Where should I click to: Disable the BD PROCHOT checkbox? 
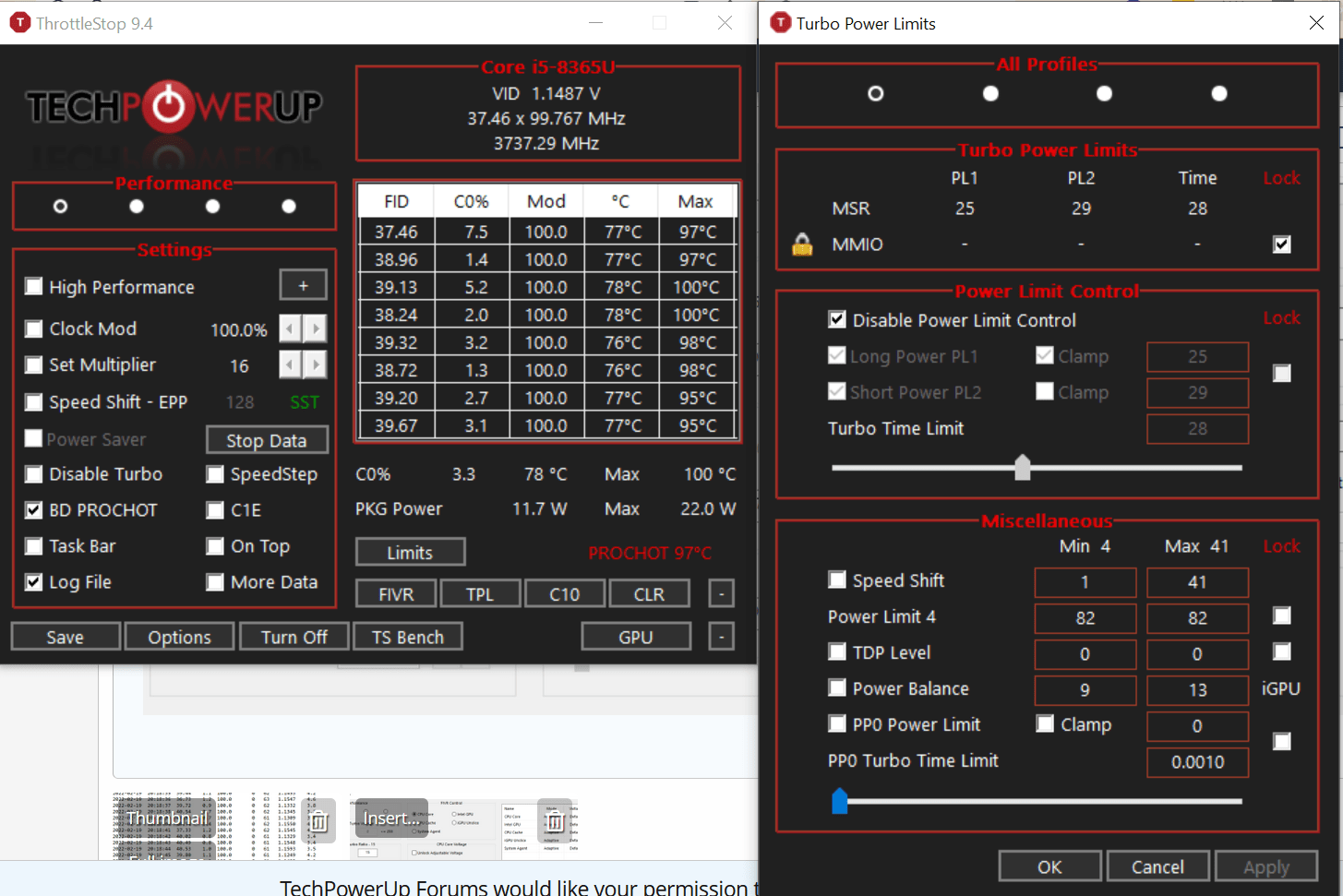point(34,509)
